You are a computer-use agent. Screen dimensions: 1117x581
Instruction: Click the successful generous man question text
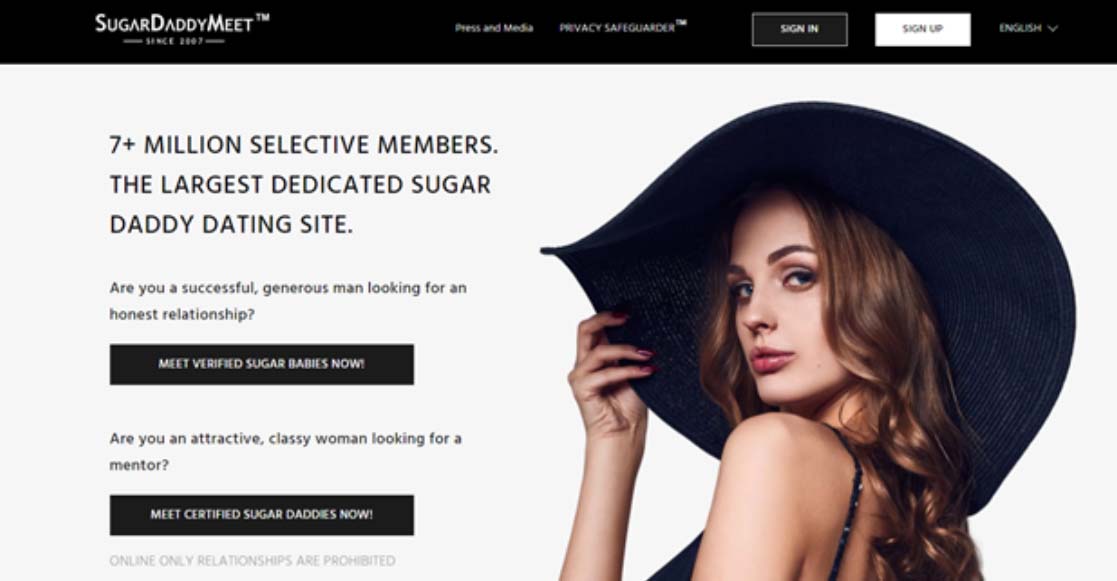(288, 301)
